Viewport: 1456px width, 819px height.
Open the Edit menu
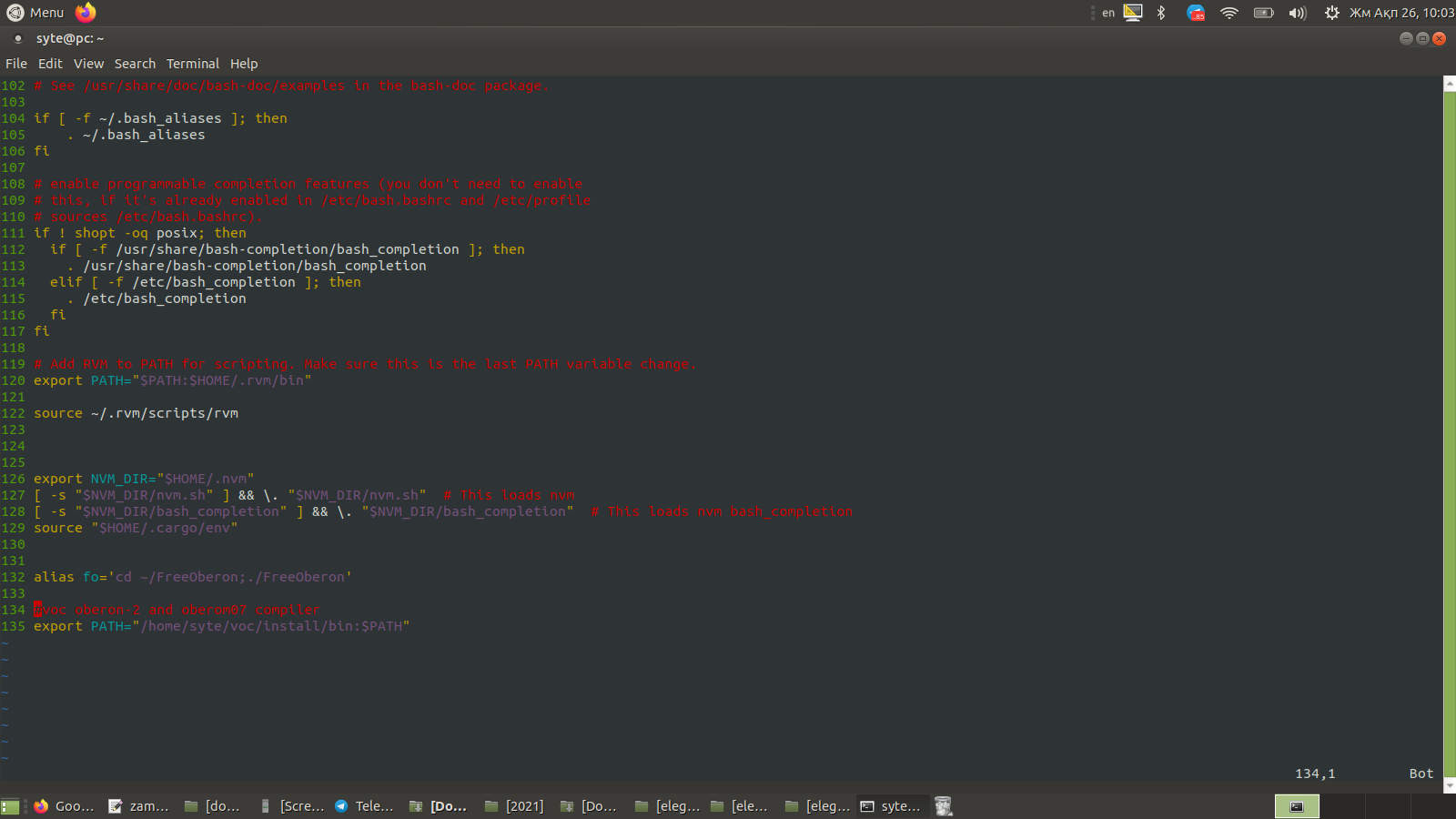[50, 64]
